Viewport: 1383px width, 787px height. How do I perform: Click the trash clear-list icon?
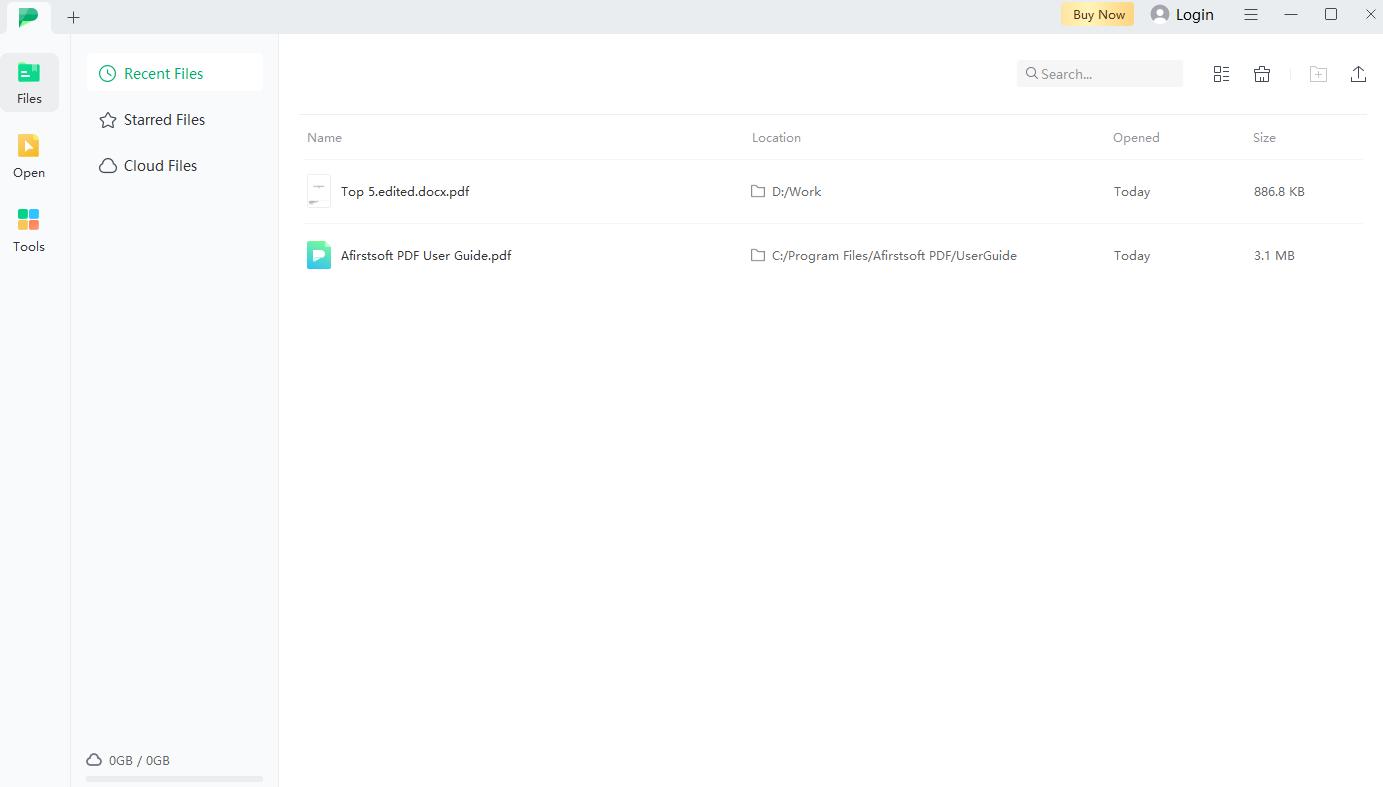[1262, 73]
